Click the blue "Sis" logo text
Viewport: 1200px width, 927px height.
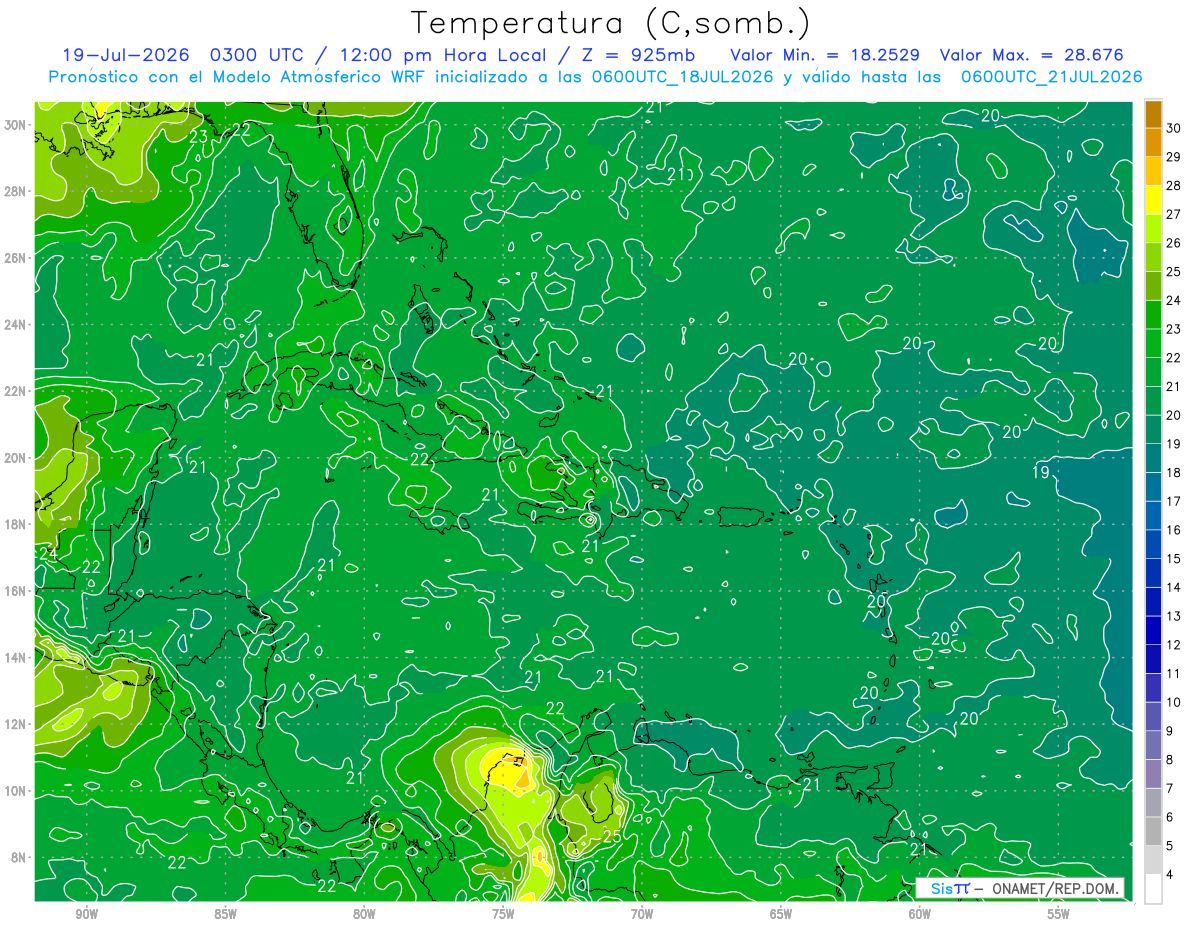point(941,888)
